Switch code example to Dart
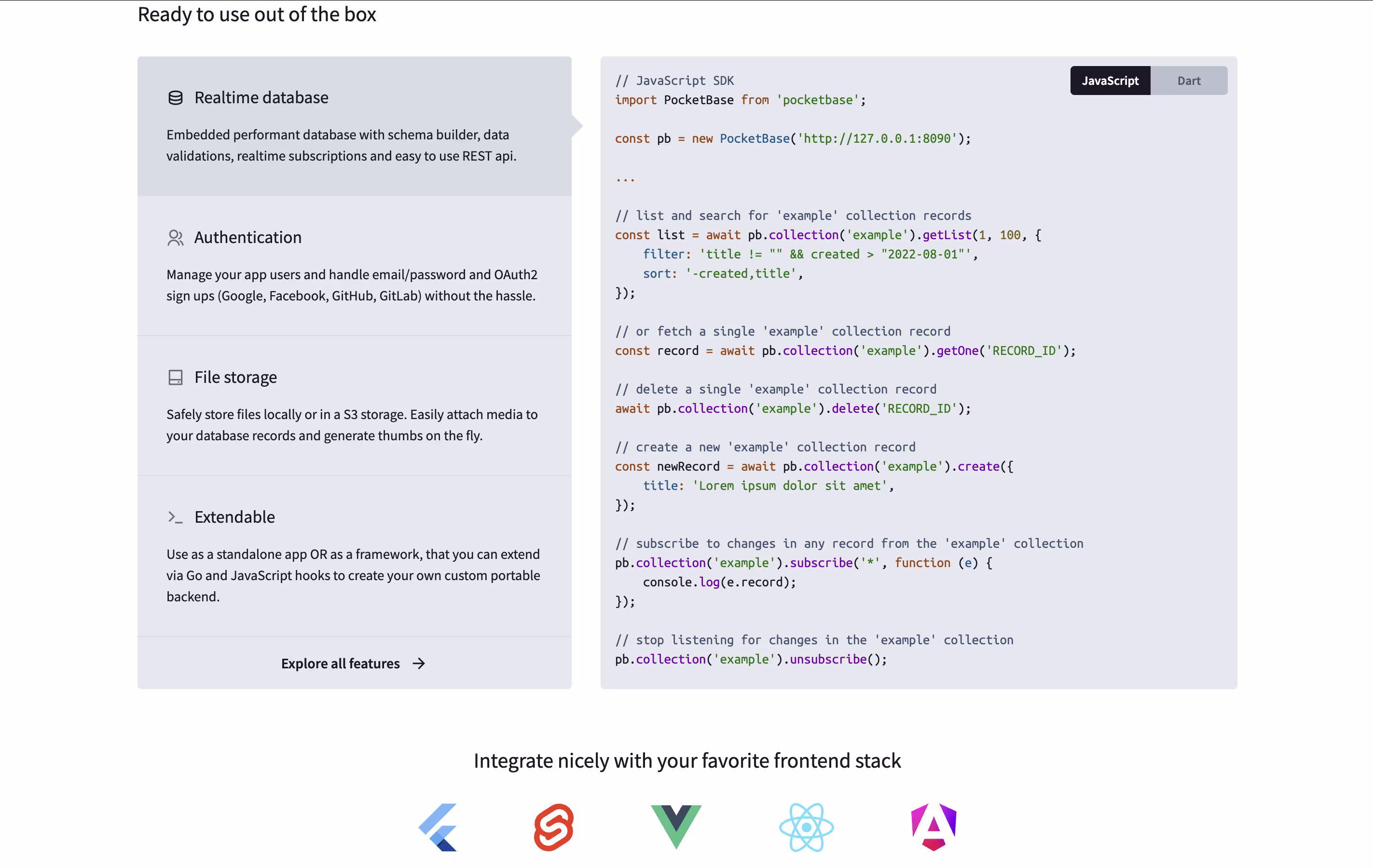1373x868 pixels. 1189,81
